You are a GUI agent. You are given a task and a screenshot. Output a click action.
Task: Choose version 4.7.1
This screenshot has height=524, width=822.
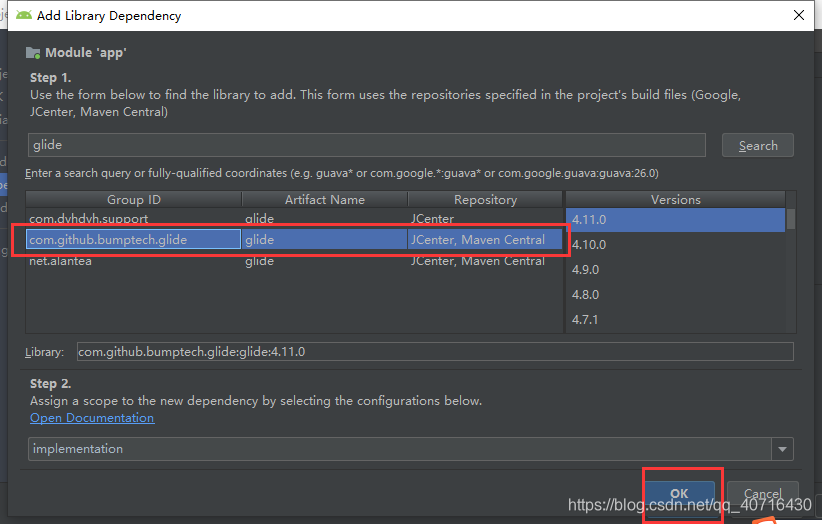(675, 320)
